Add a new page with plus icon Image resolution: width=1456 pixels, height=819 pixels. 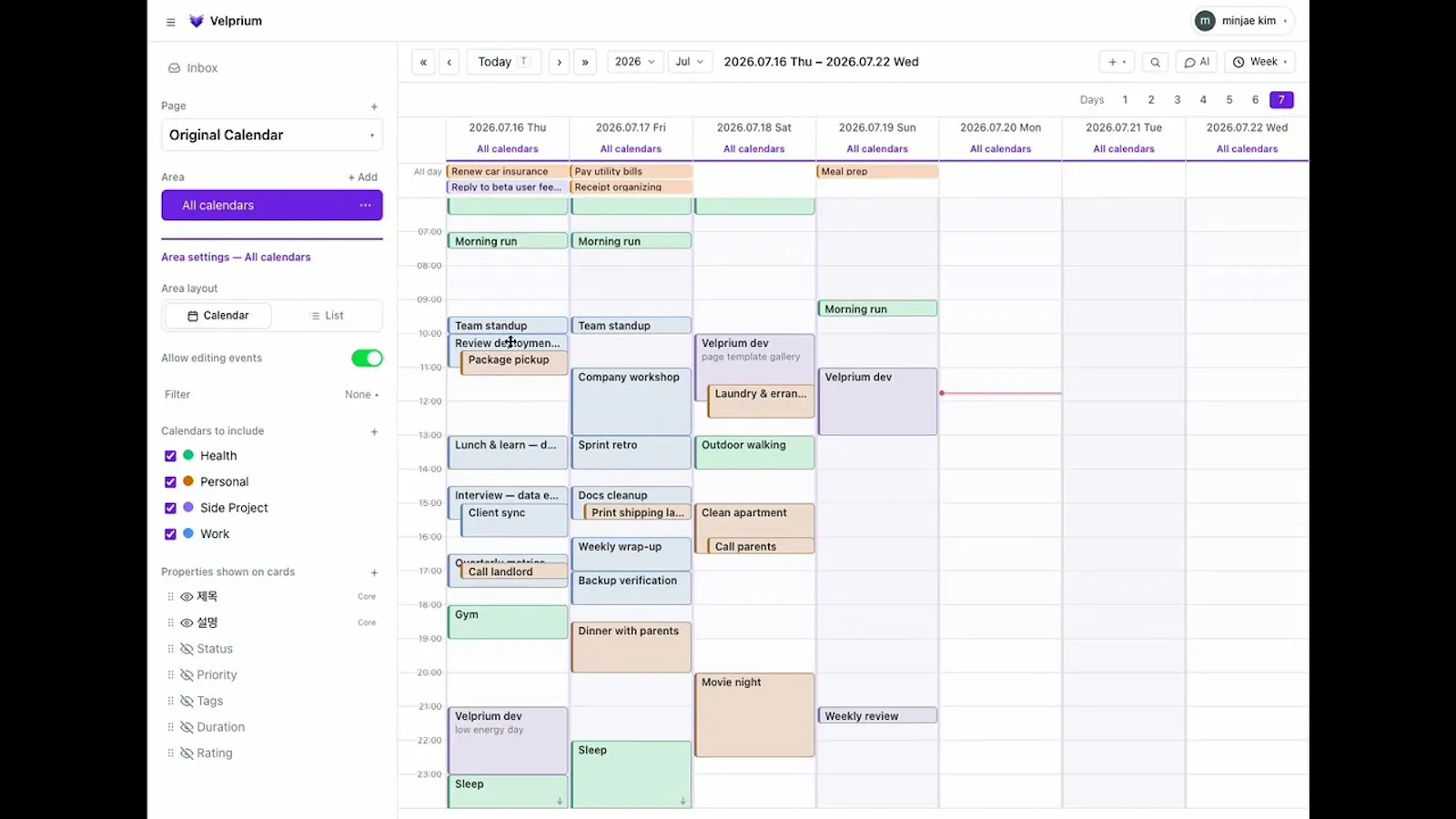point(374,106)
